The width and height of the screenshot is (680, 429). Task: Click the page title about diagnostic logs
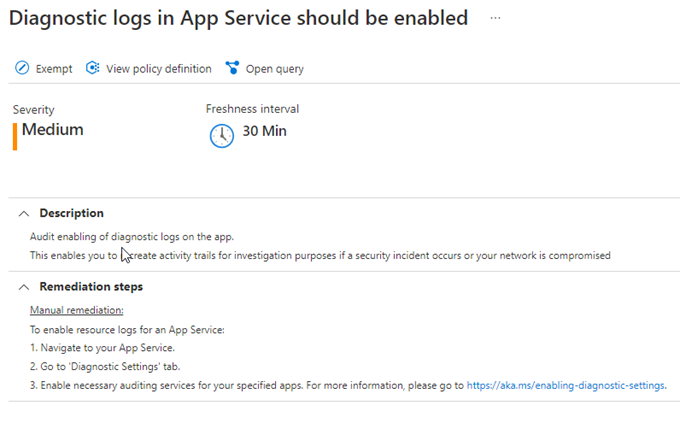pyautogui.click(x=240, y=19)
